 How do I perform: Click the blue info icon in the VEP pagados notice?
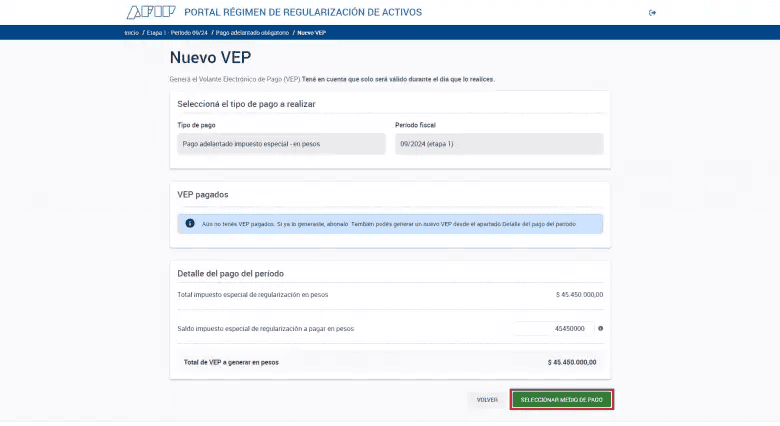190,224
